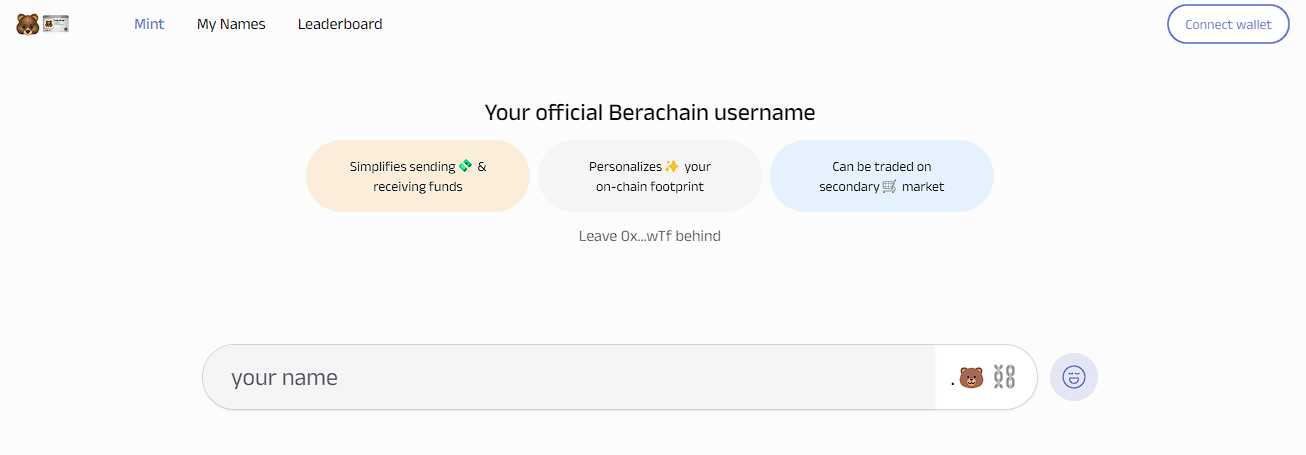Click the word 'Personalizes' in the middle pill

pyautogui.click(x=625, y=166)
